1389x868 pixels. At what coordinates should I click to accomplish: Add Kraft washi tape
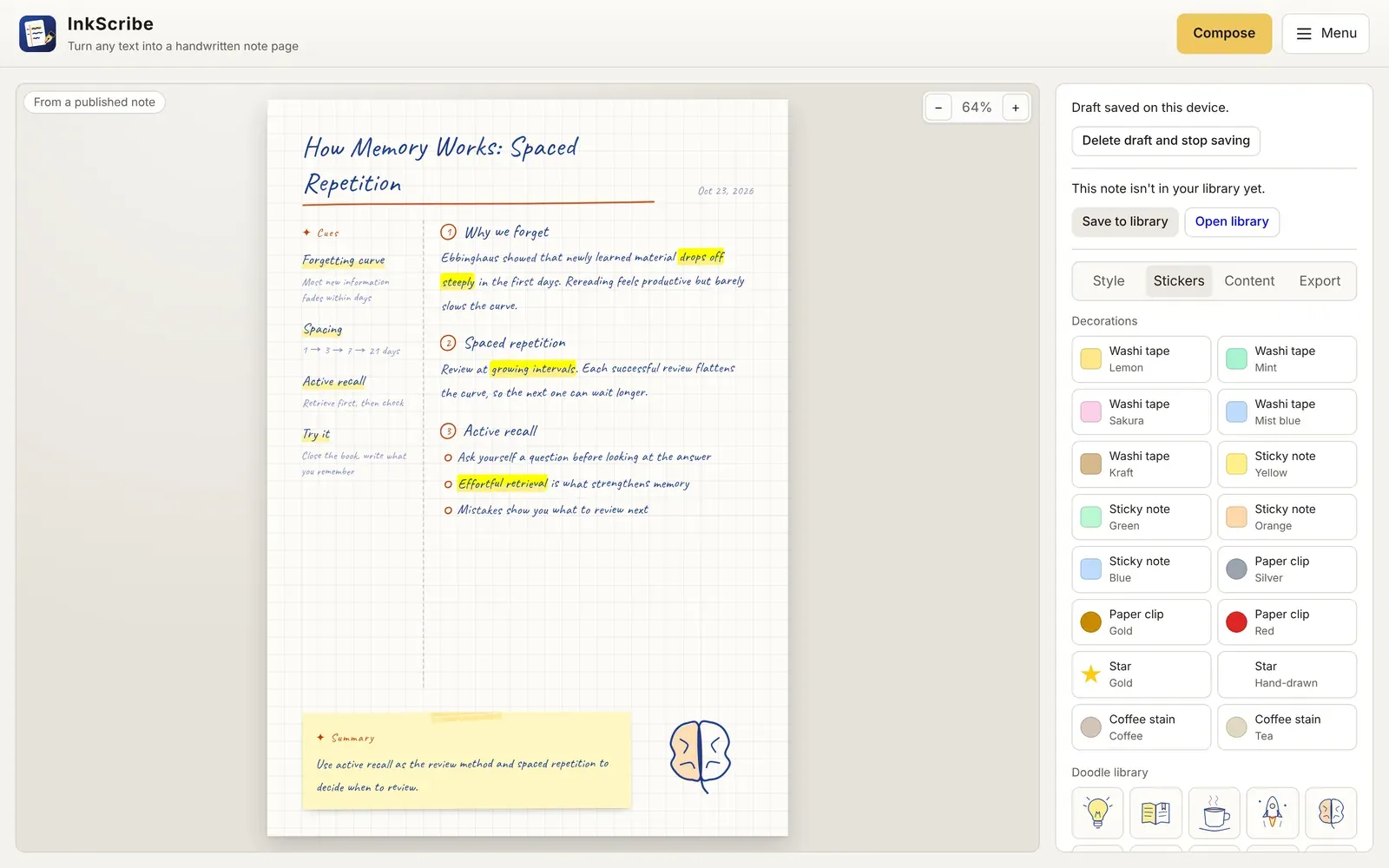tap(1141, 464)
